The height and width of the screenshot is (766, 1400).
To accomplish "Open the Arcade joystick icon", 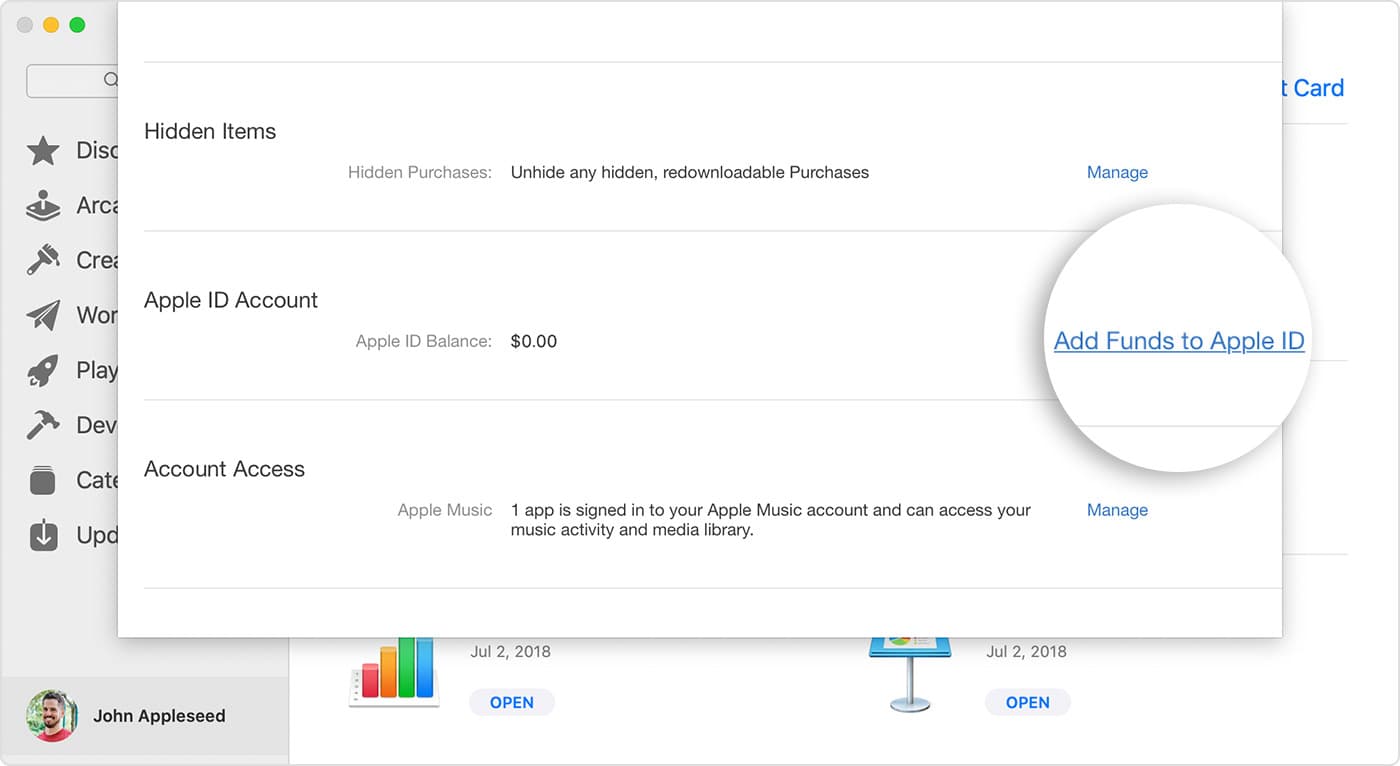I will pyautogui.click(x=43, y=206).
